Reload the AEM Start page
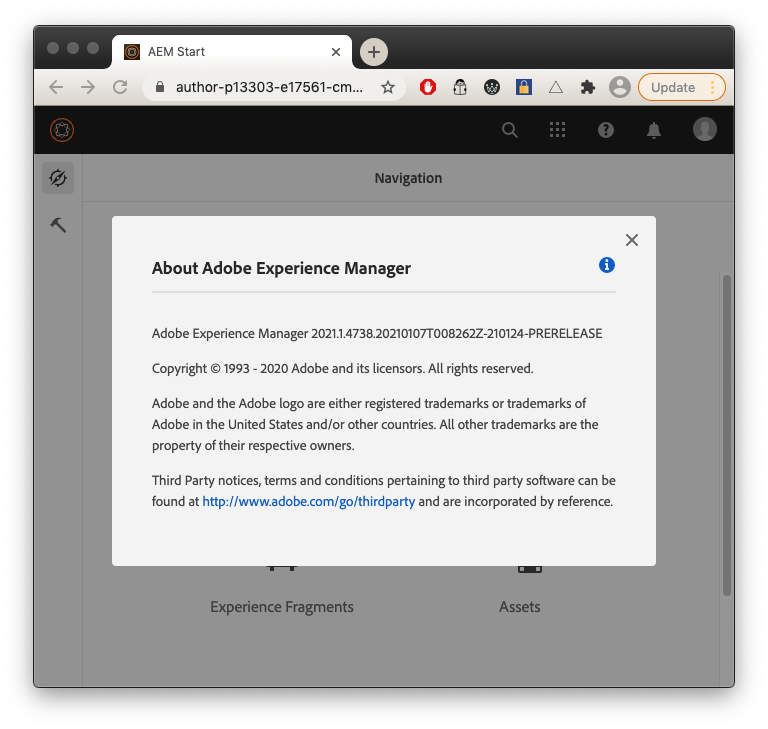768x729 pixels. [x=120, y=87]
